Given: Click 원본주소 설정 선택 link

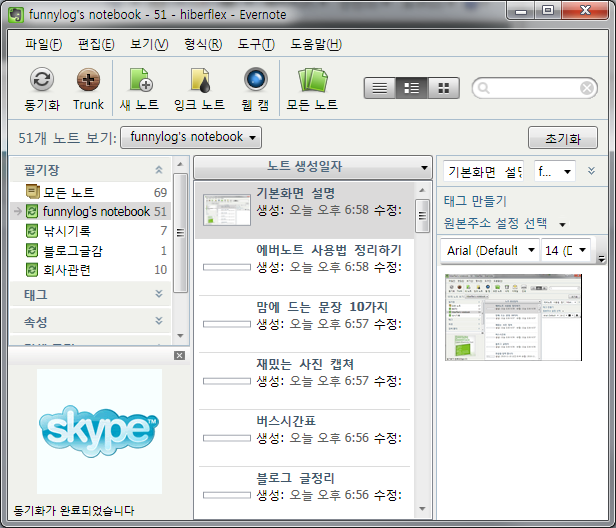Looking at the screenshot, I should click(495, 223).
